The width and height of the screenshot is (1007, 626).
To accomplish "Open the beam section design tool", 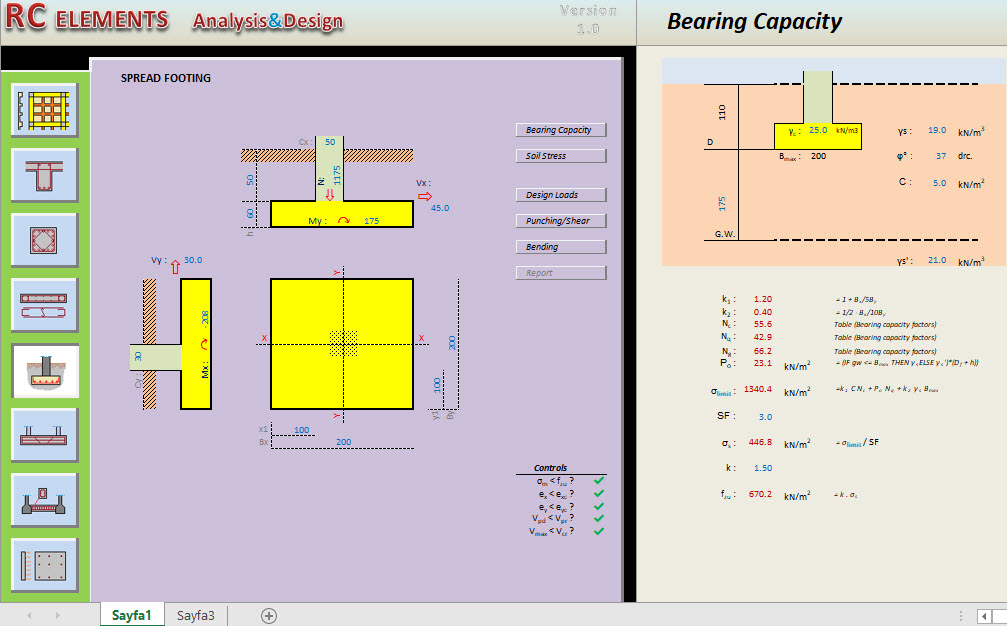I will pyautogui.click(x=45, y=174).
